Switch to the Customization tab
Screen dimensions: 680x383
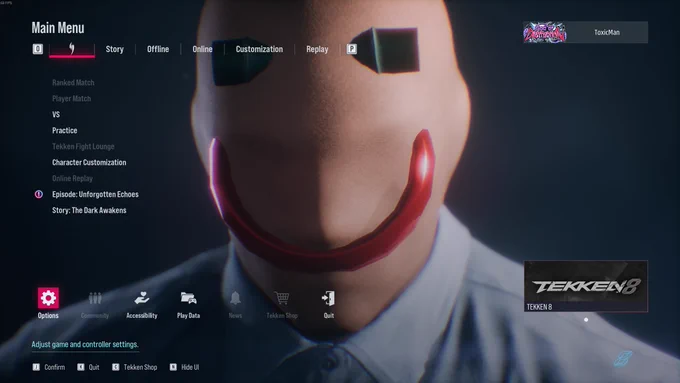(259, 49)
